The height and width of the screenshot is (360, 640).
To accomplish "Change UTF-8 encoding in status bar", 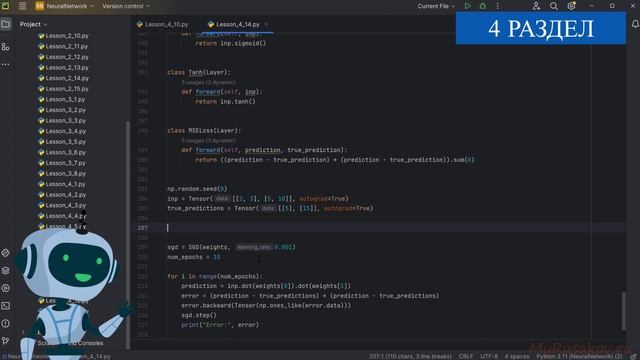I will coord(489,356).
